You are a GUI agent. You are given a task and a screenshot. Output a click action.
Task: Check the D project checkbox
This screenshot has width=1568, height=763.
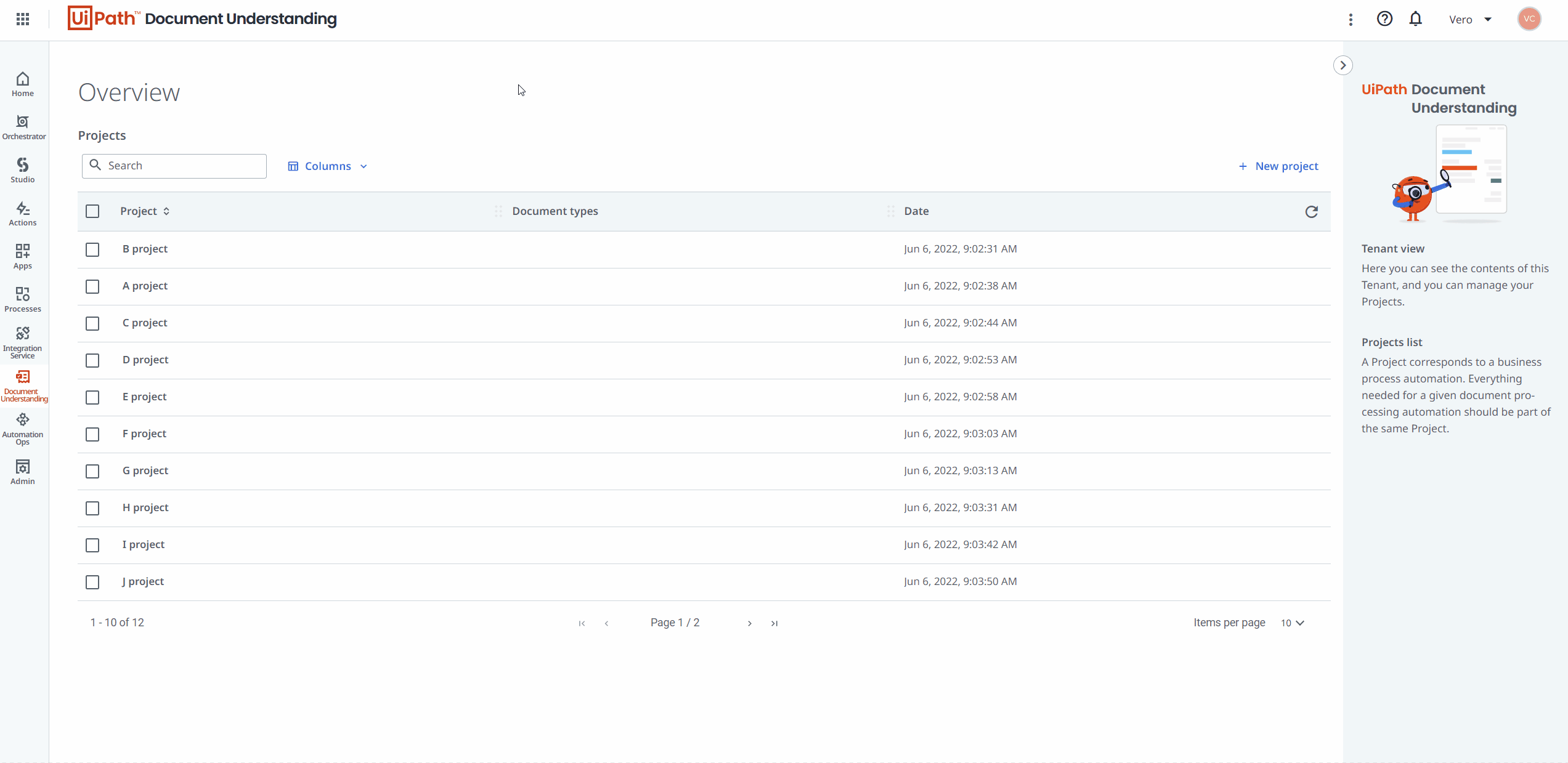[92, 360]
